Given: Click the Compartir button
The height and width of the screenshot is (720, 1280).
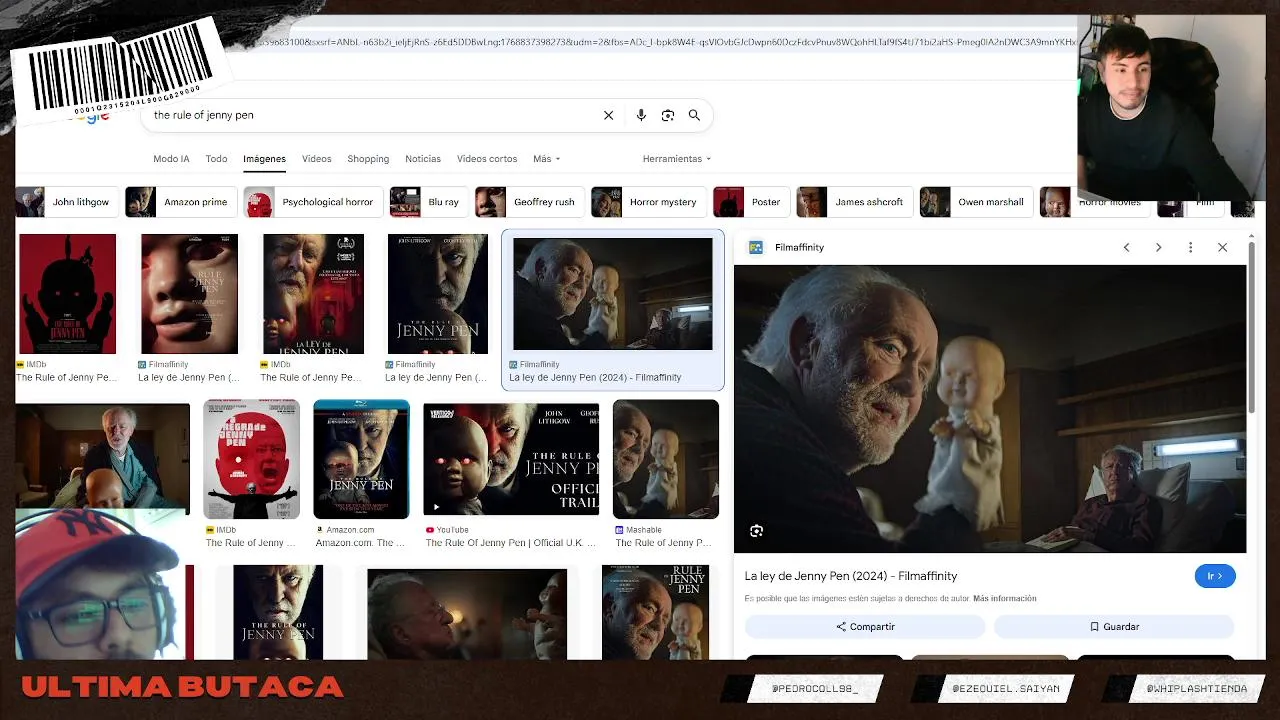Looking at the screenshot, I should pos(865,627).
